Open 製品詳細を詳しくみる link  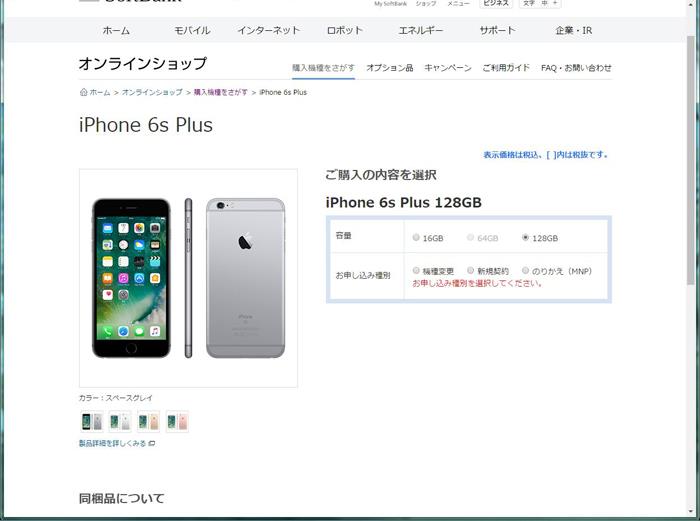click(112, 443)
